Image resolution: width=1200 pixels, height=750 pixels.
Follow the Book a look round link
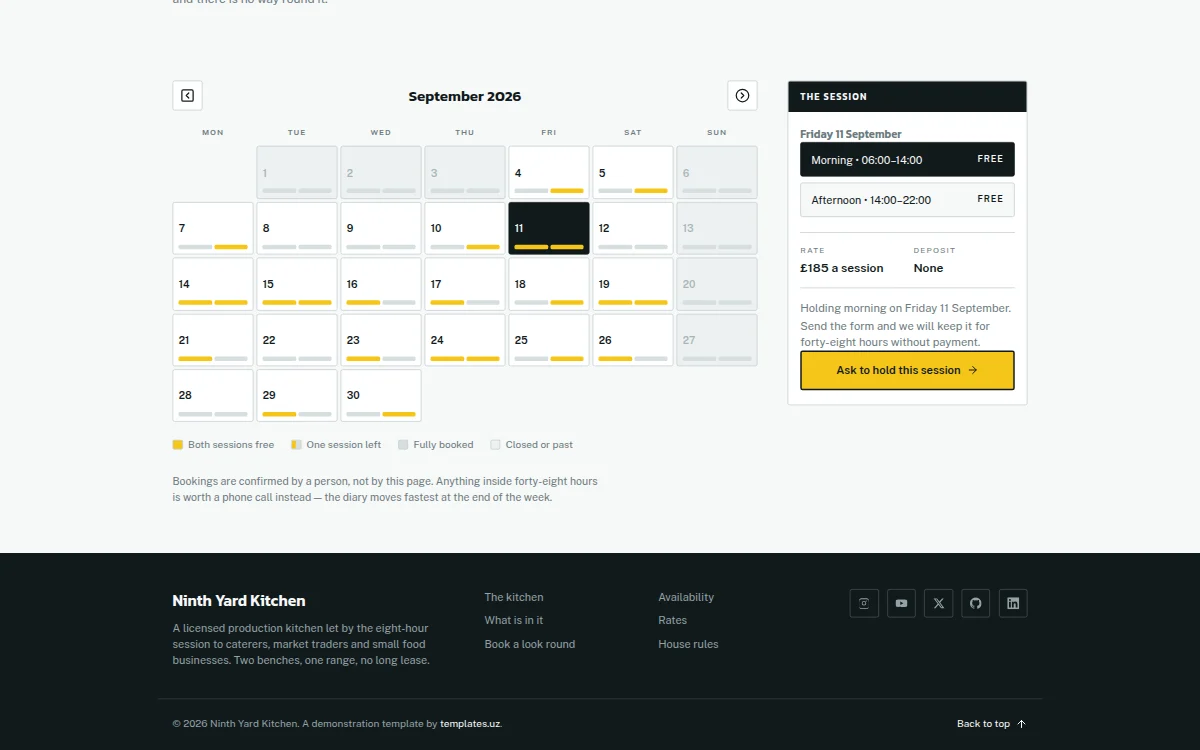pos(530,644)
